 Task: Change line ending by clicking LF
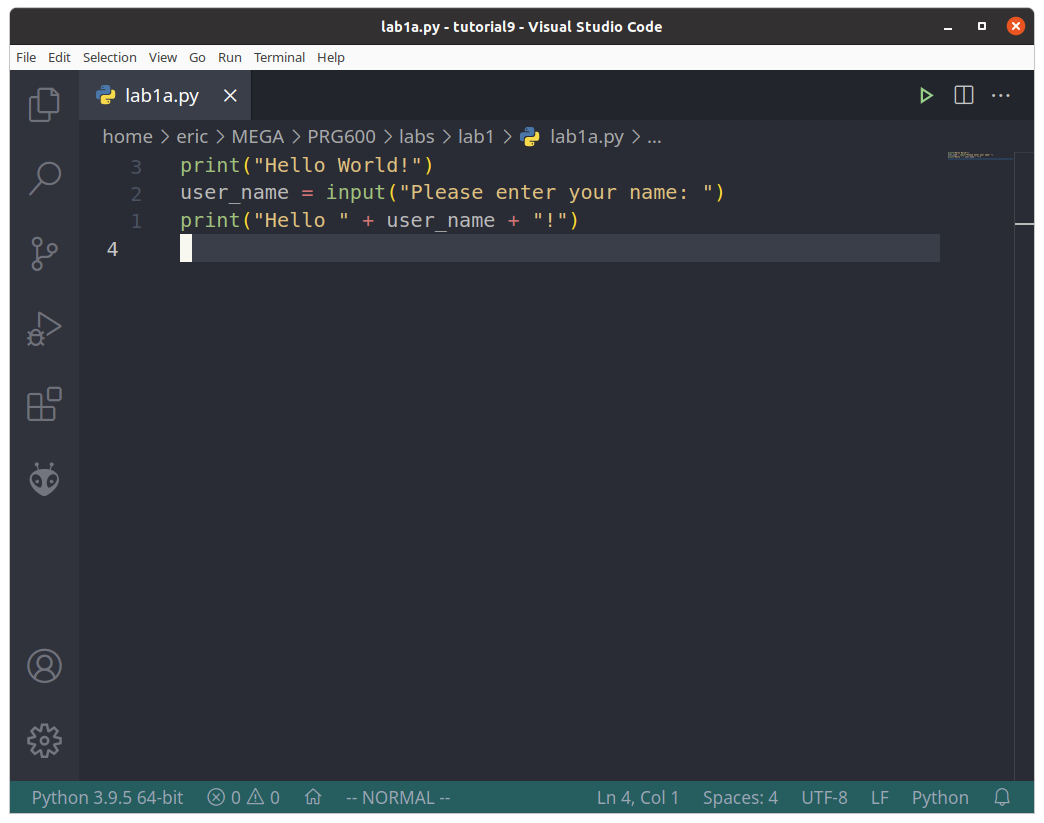click(879, 797)
